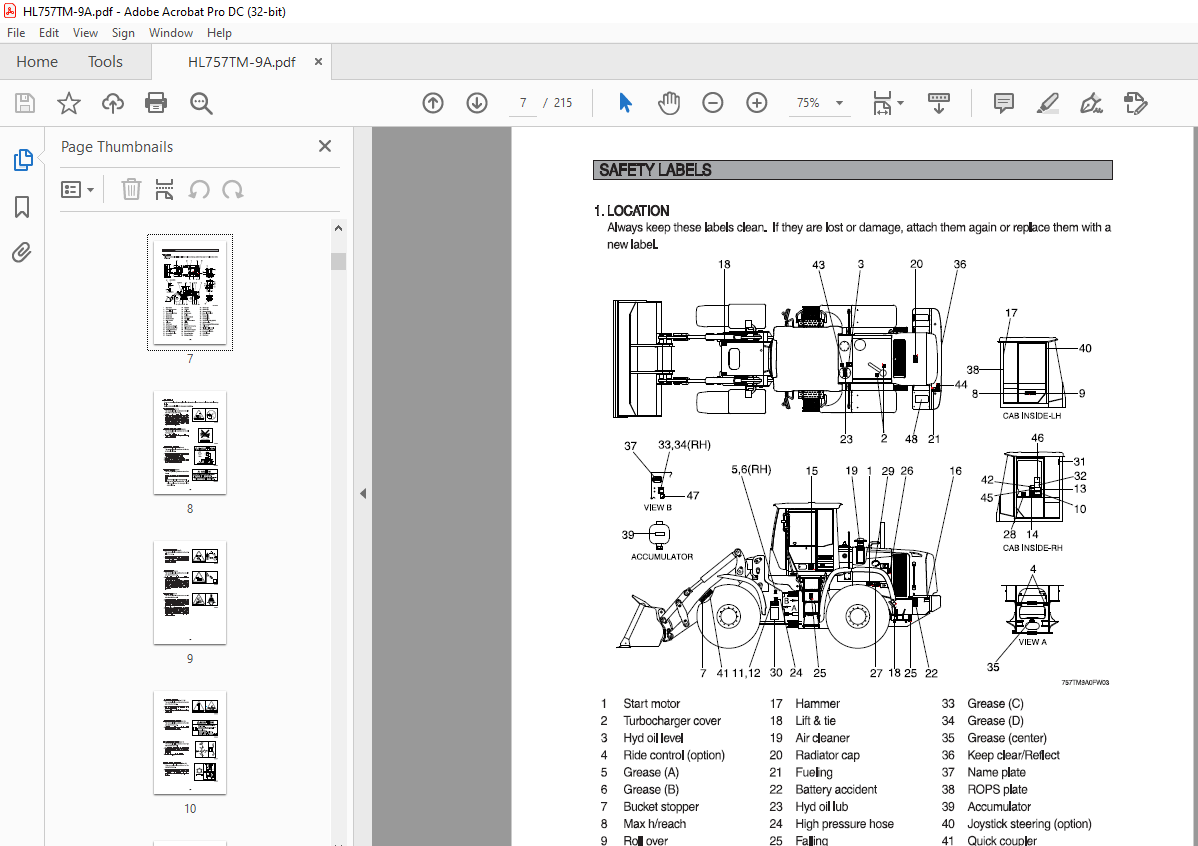Collapse the navigation pane with the arrow
Screen dimensions: 1198x846
tap(363, 493)
